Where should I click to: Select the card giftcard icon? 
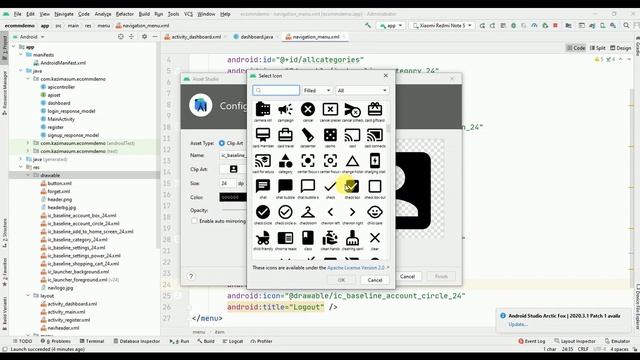(375, 109)
